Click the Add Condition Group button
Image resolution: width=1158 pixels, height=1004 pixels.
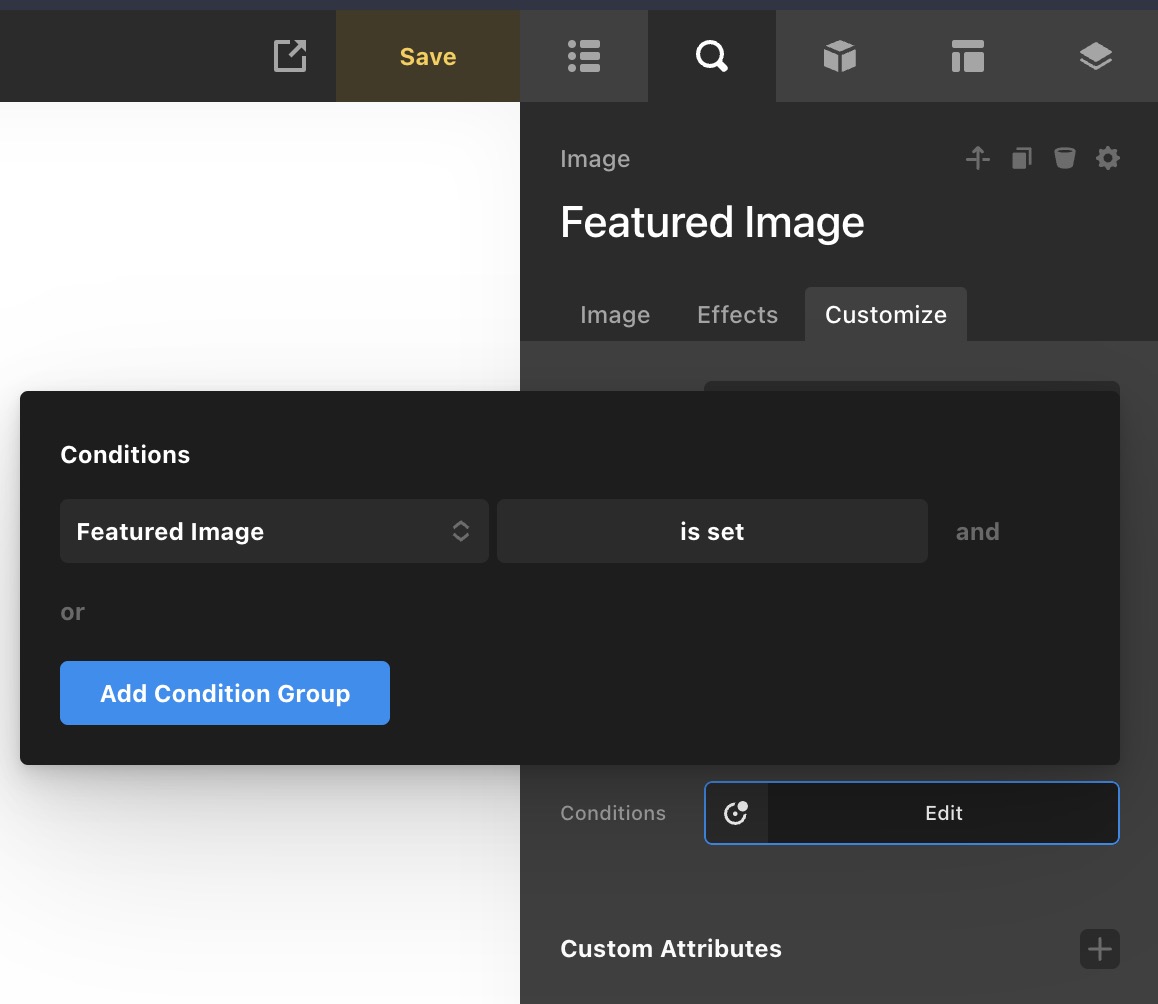225,693
